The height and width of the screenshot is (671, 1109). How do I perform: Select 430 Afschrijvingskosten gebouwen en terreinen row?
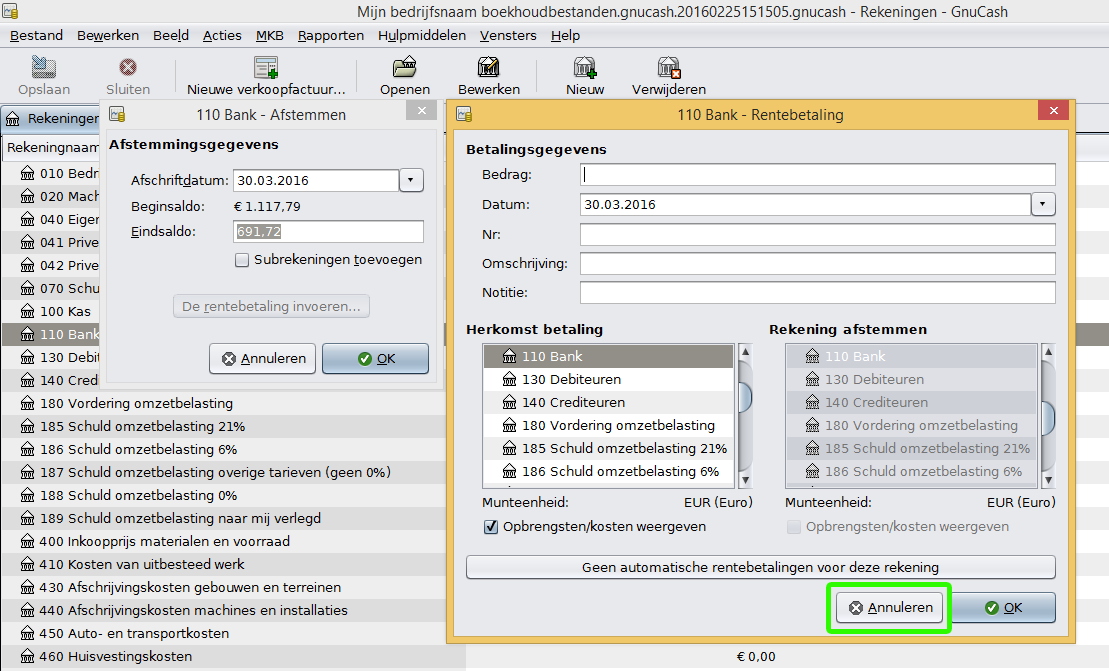click(223, 588)
